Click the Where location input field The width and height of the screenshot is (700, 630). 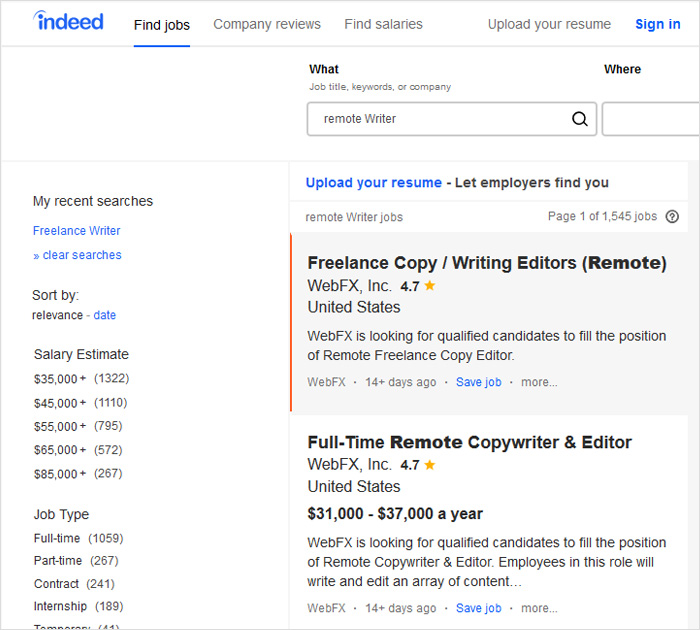tap(650, 119)
